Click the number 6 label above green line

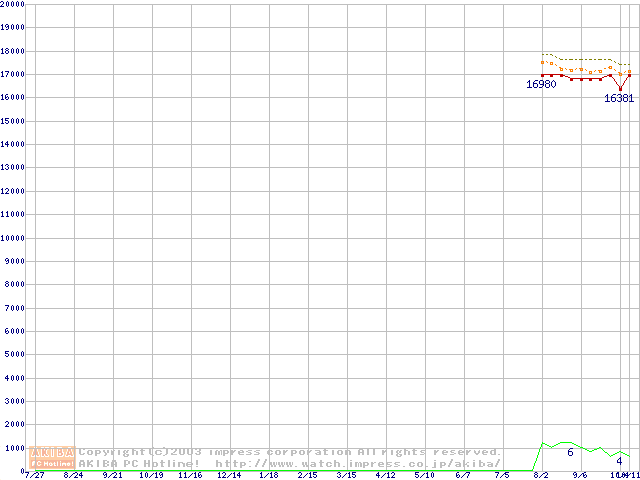[x=570, y=453]
